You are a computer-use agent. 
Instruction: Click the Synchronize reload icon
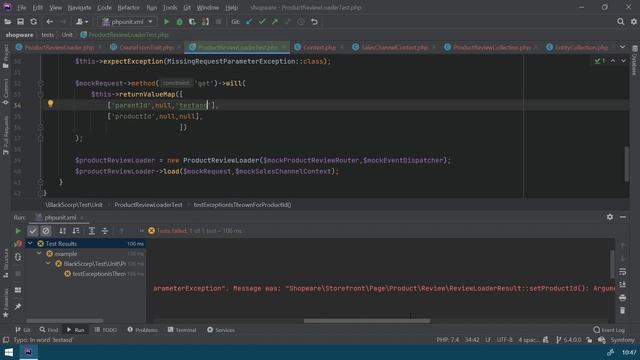click(x=33, y=22)
